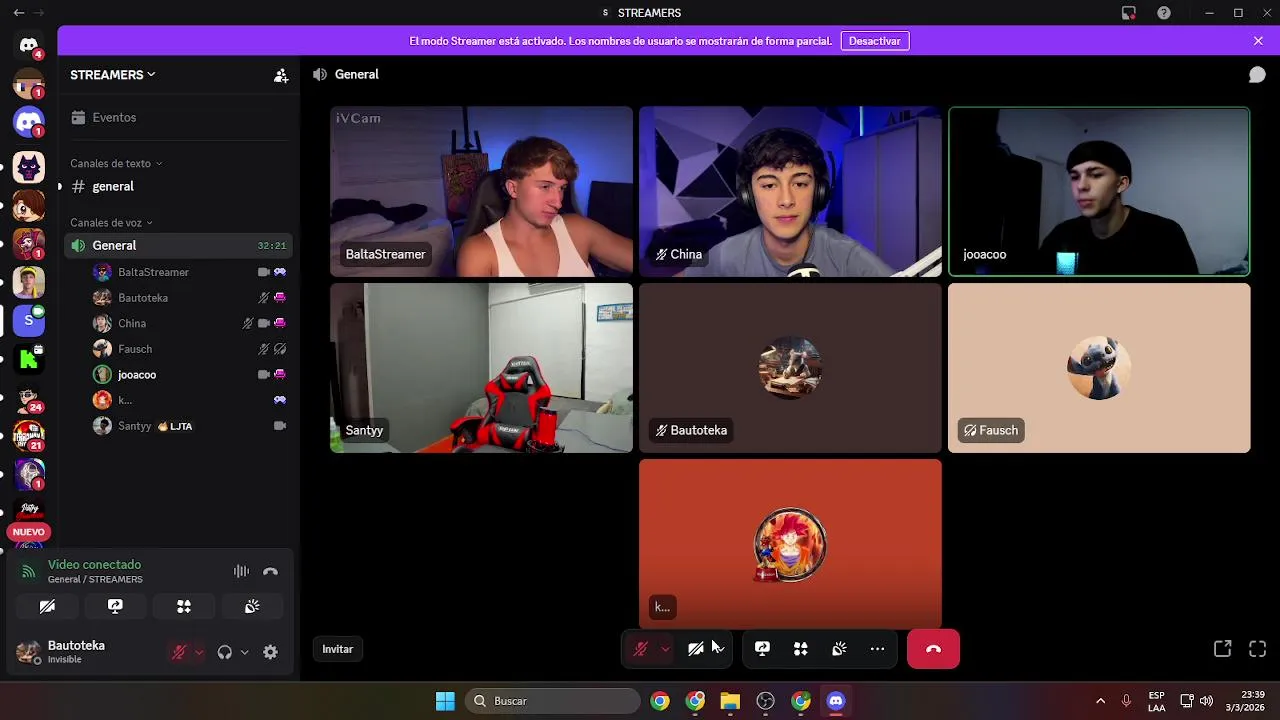Open microphone options arrow in user panel
Viewport: 1280px width, 720px height.
point(199,652)
